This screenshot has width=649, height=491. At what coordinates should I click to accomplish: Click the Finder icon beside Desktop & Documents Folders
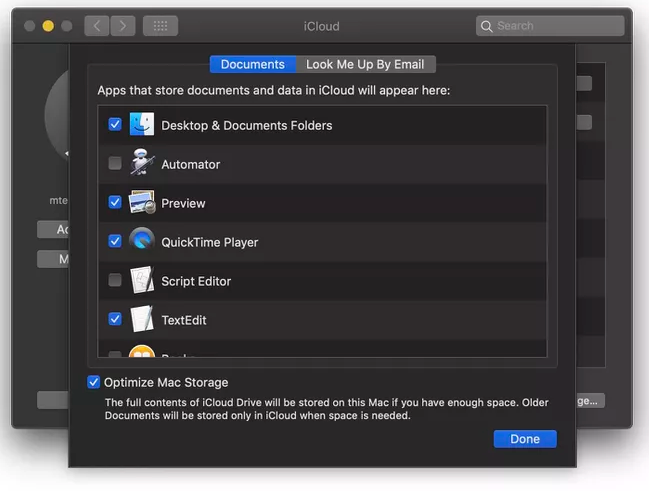coord(142,124)
